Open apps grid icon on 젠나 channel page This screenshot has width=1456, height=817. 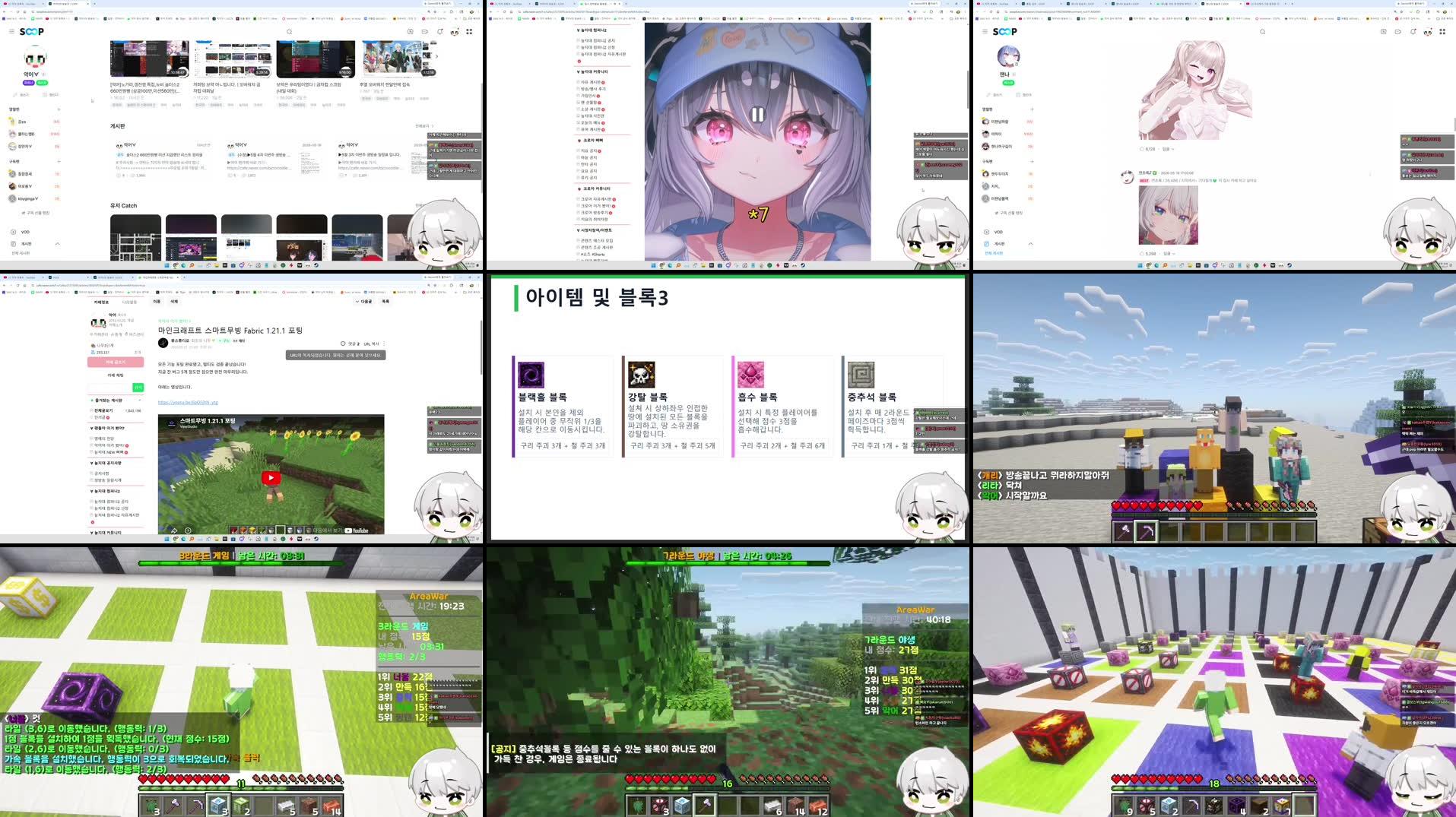click(1442, 32)
